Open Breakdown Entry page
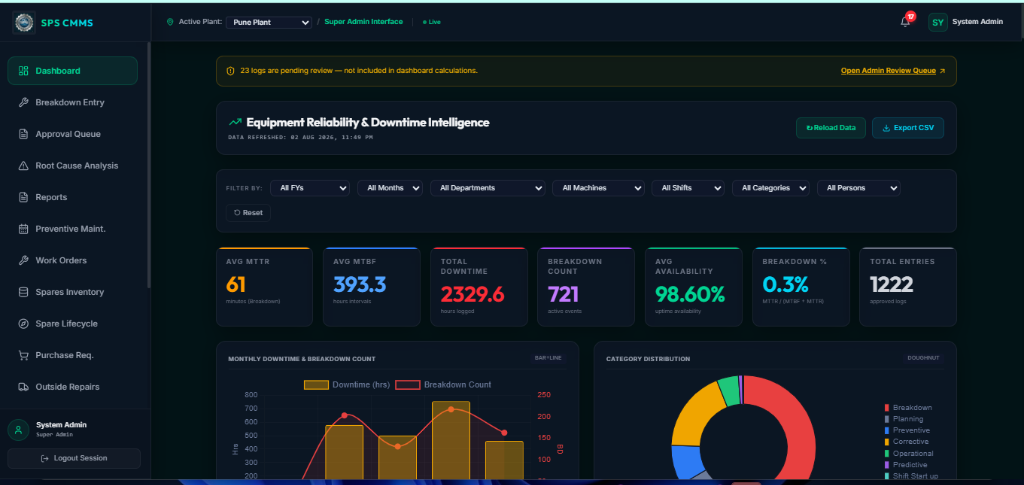This screenshot has height=485, width=1024. (x=72, y=102)
